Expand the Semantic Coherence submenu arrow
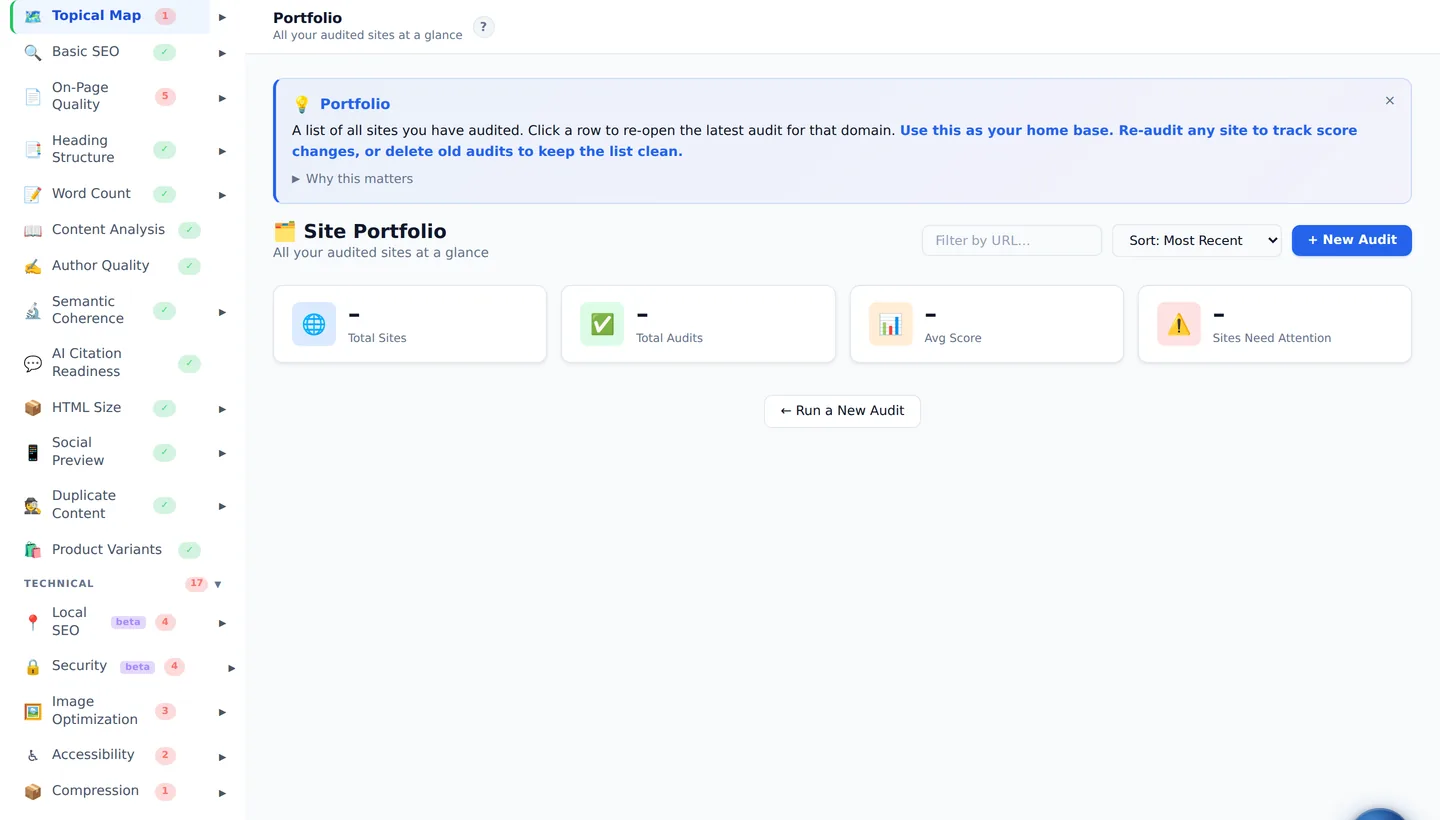Screen dimensions: 1440x820 pyautogui.click(x=222, y=311)
